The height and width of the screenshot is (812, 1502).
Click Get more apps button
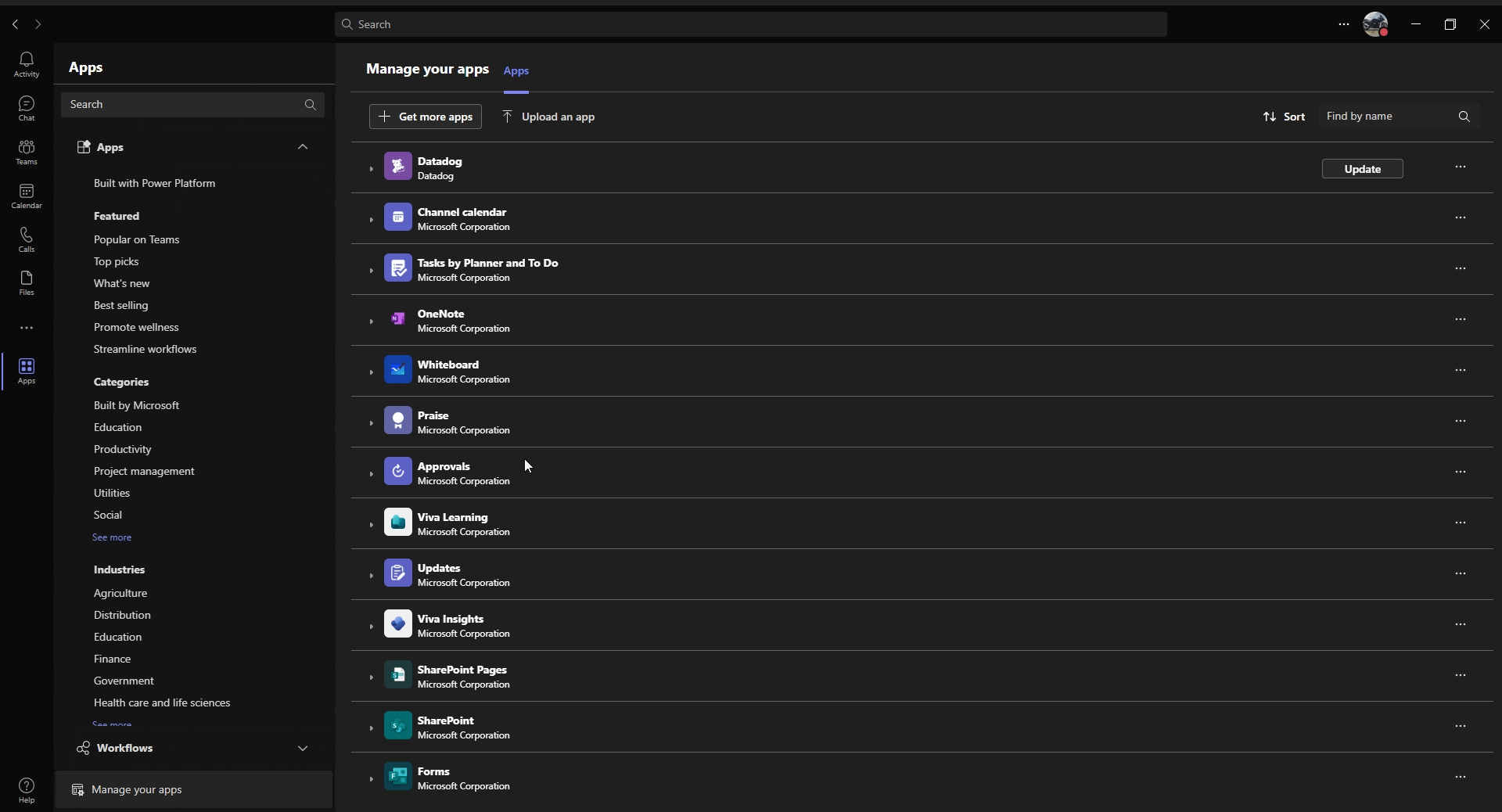click(426, 117)
